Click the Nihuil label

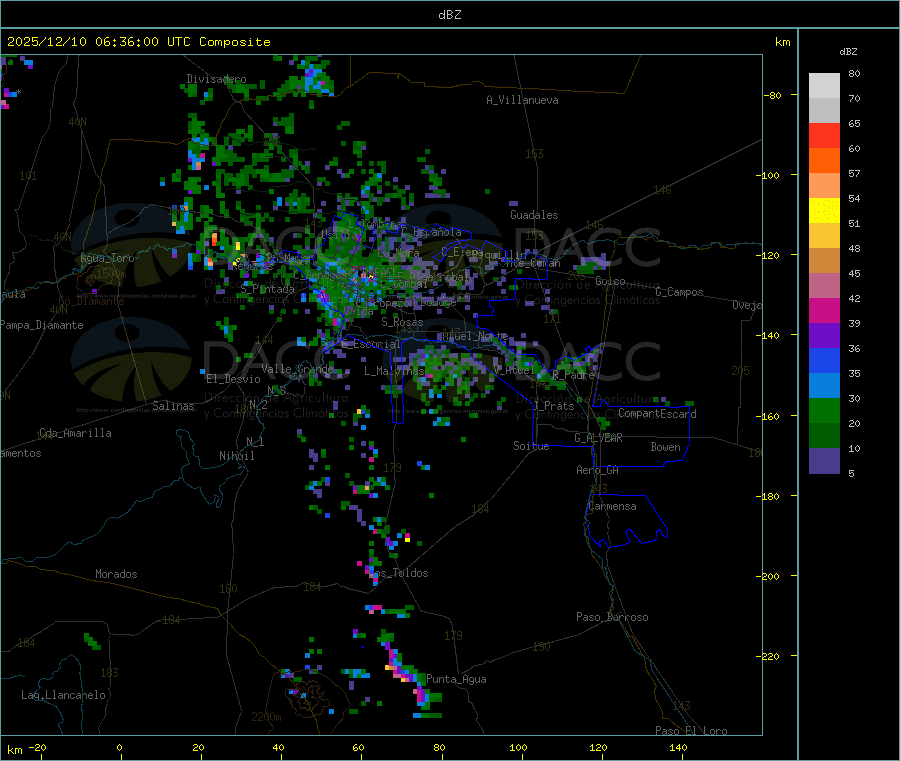[236, 456]
